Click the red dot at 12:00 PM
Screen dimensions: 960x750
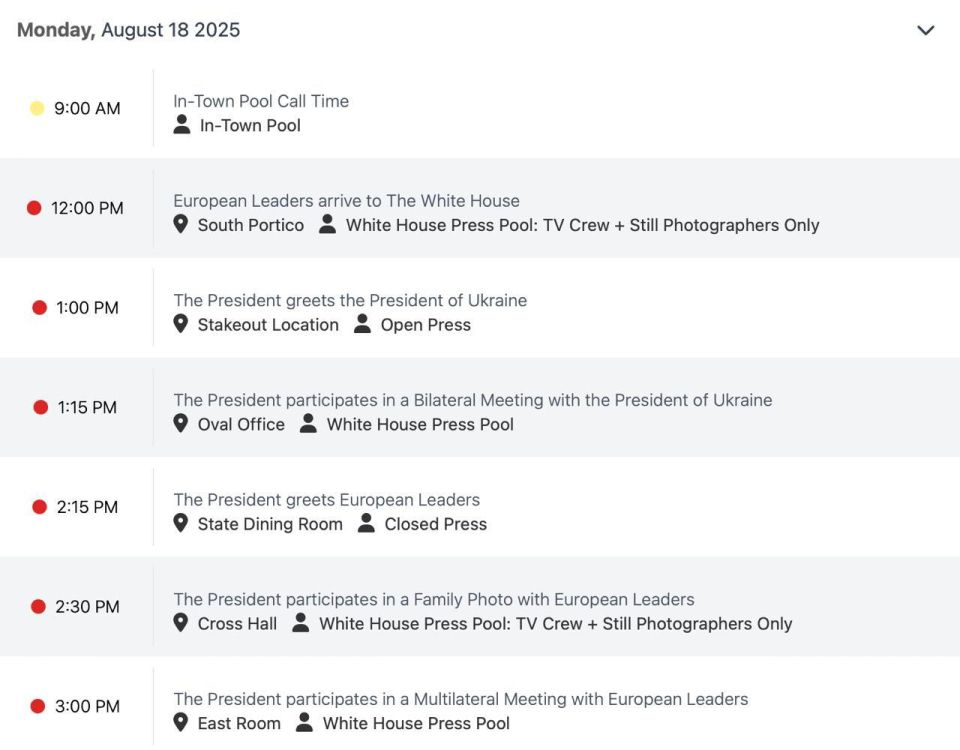coord(34,208)
